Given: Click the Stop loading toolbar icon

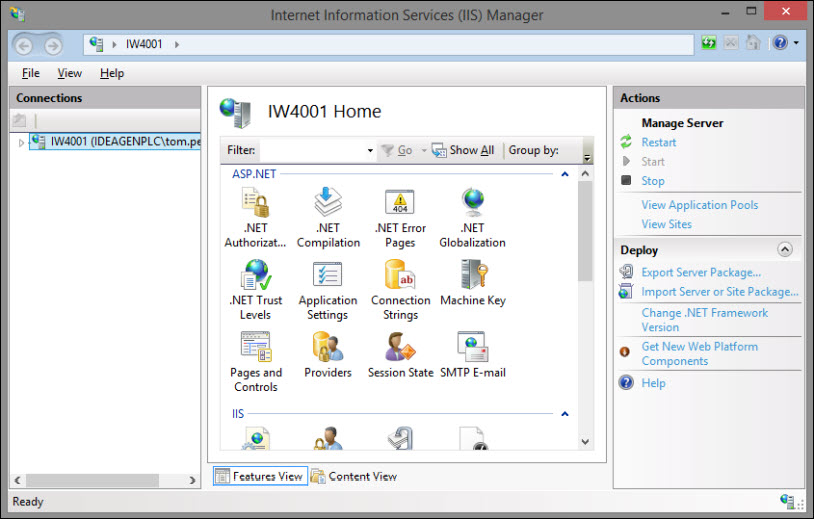Looking at the screenshot, I should coord(731,43).
